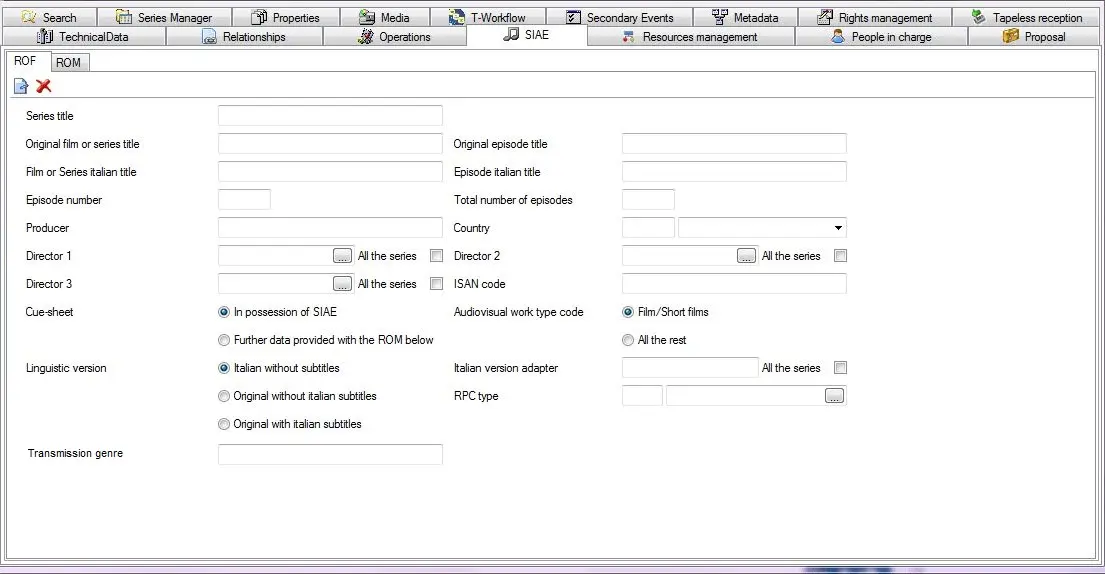Select the ROM sub-tab
The image size is (1105, 574).
coord(68,62)
